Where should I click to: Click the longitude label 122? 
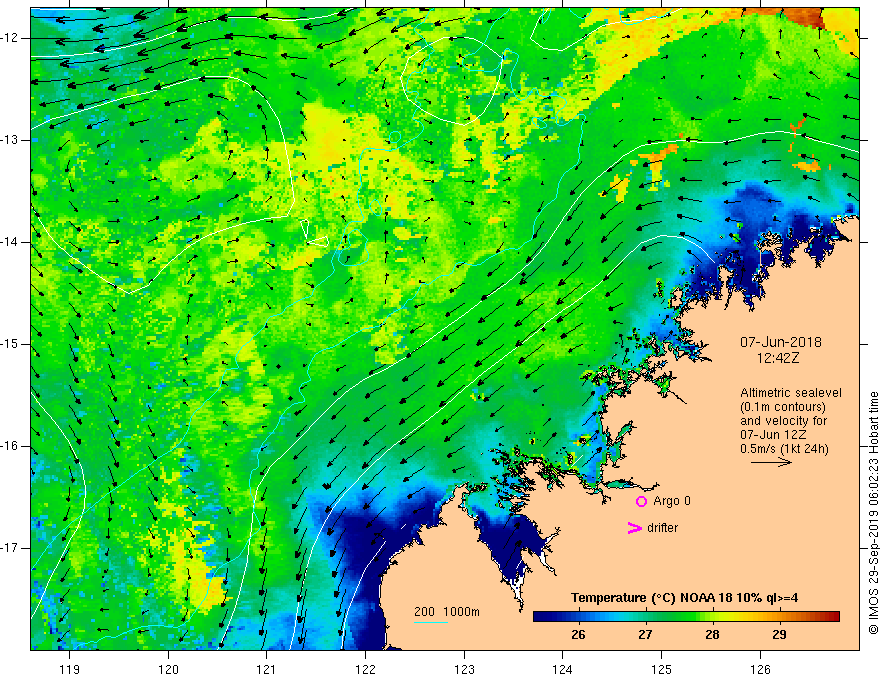pyautogui.click(x=365, y=669)
